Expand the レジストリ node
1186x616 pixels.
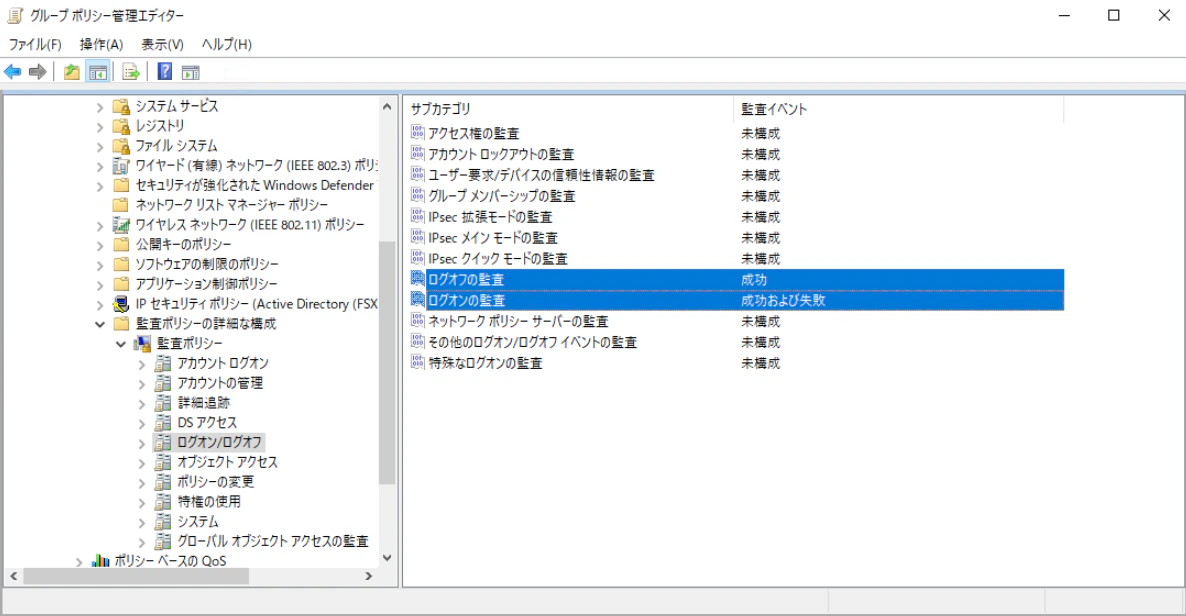coord(100,126)
